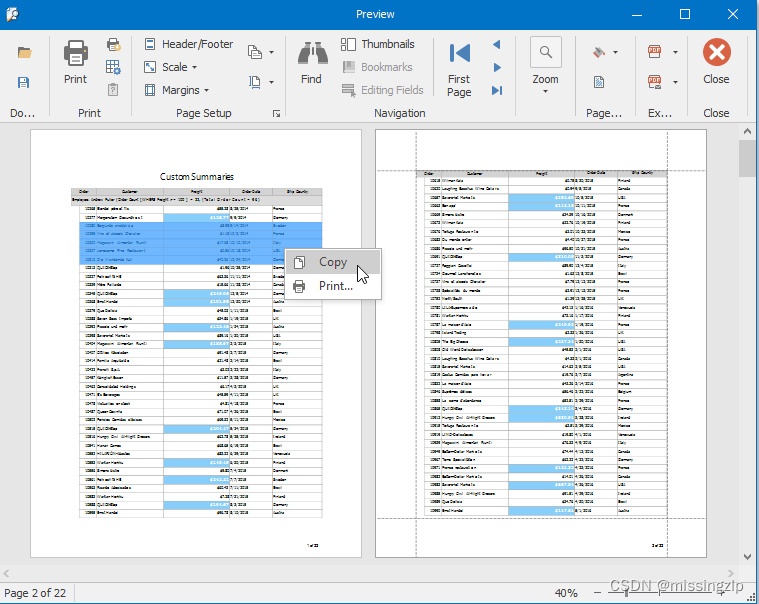Open a document with the folder icon
This screenshot has height=604, width=759.
pyautogui.click(x=24, y=52)
